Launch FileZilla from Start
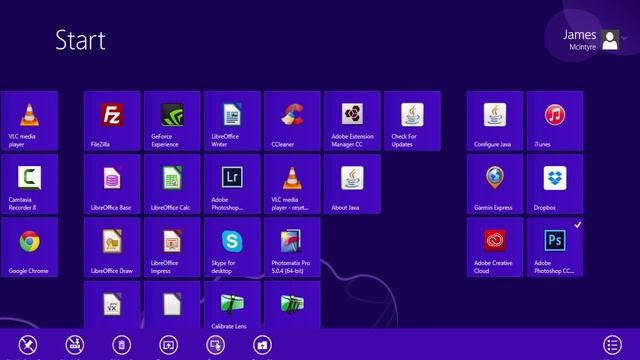This screenshot has height=360, width=640. click(x=112, y=121)
